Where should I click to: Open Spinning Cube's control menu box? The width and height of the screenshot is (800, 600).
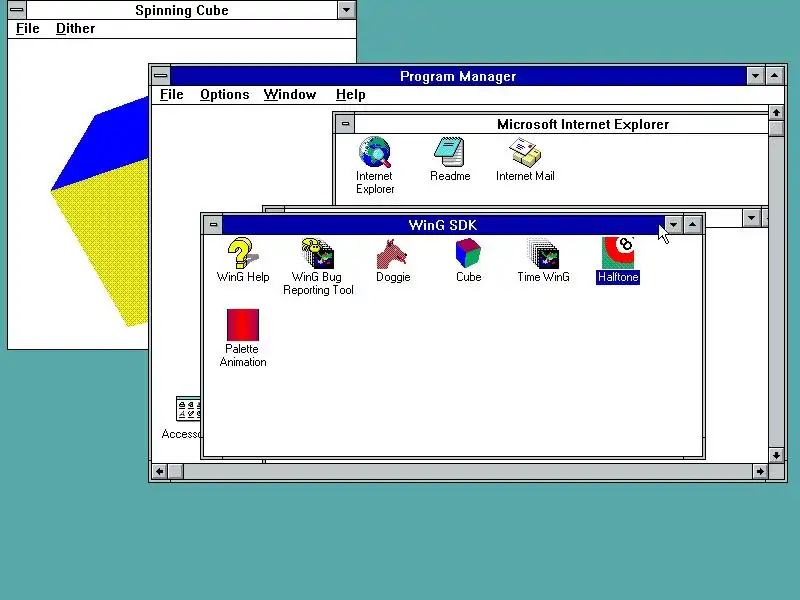pos(17,10)
